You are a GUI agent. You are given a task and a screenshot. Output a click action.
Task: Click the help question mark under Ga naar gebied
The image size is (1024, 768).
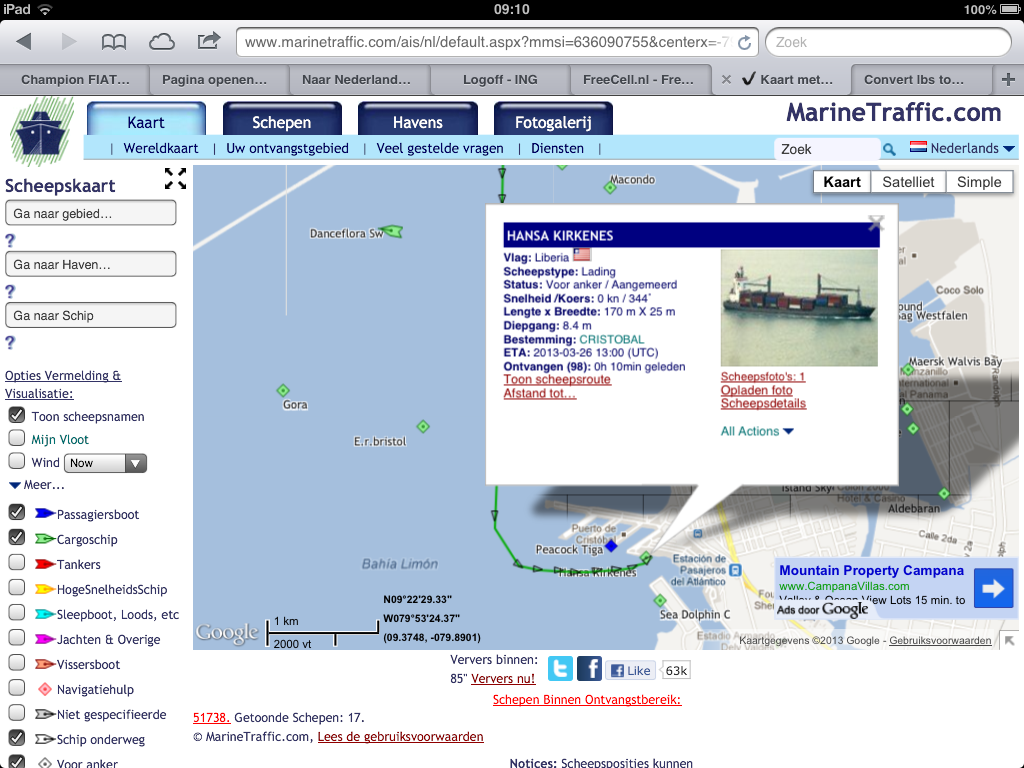click(x=10, y=240)
